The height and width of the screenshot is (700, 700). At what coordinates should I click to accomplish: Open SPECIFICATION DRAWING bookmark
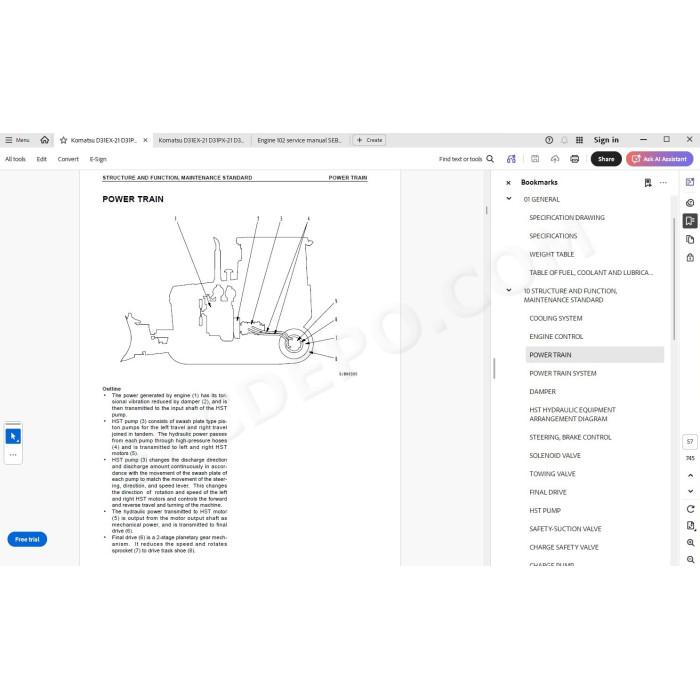[x=567, y=217]
